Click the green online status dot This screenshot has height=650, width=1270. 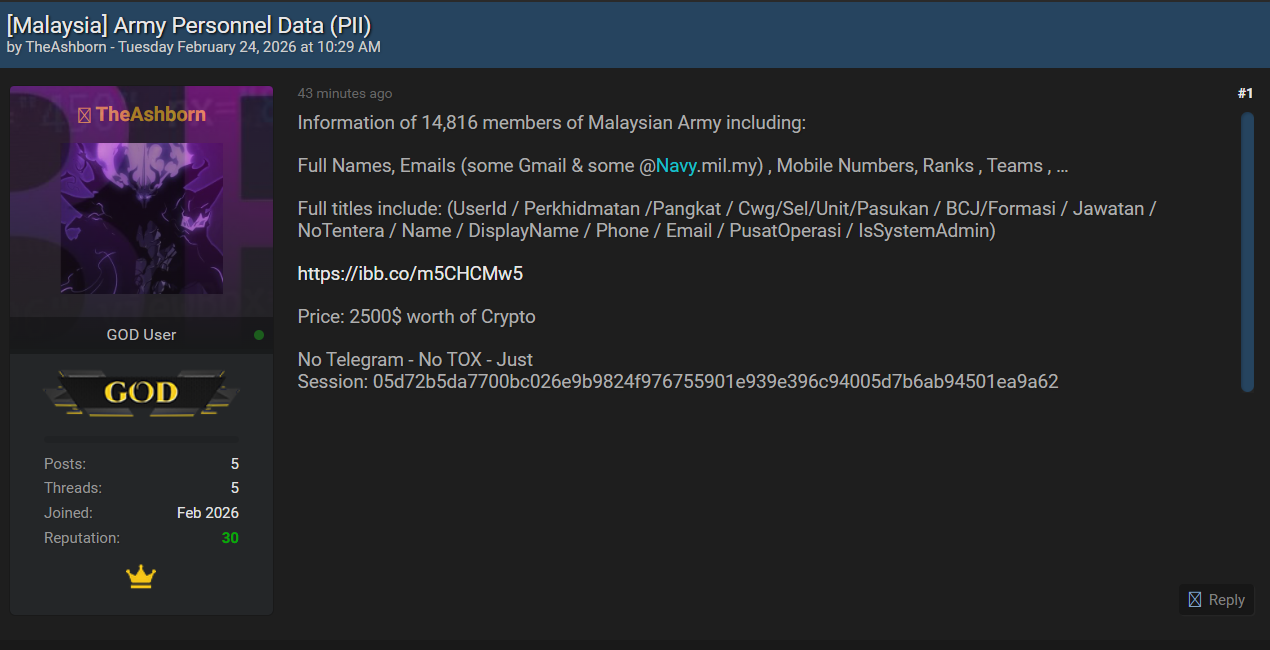coord(259,335)
